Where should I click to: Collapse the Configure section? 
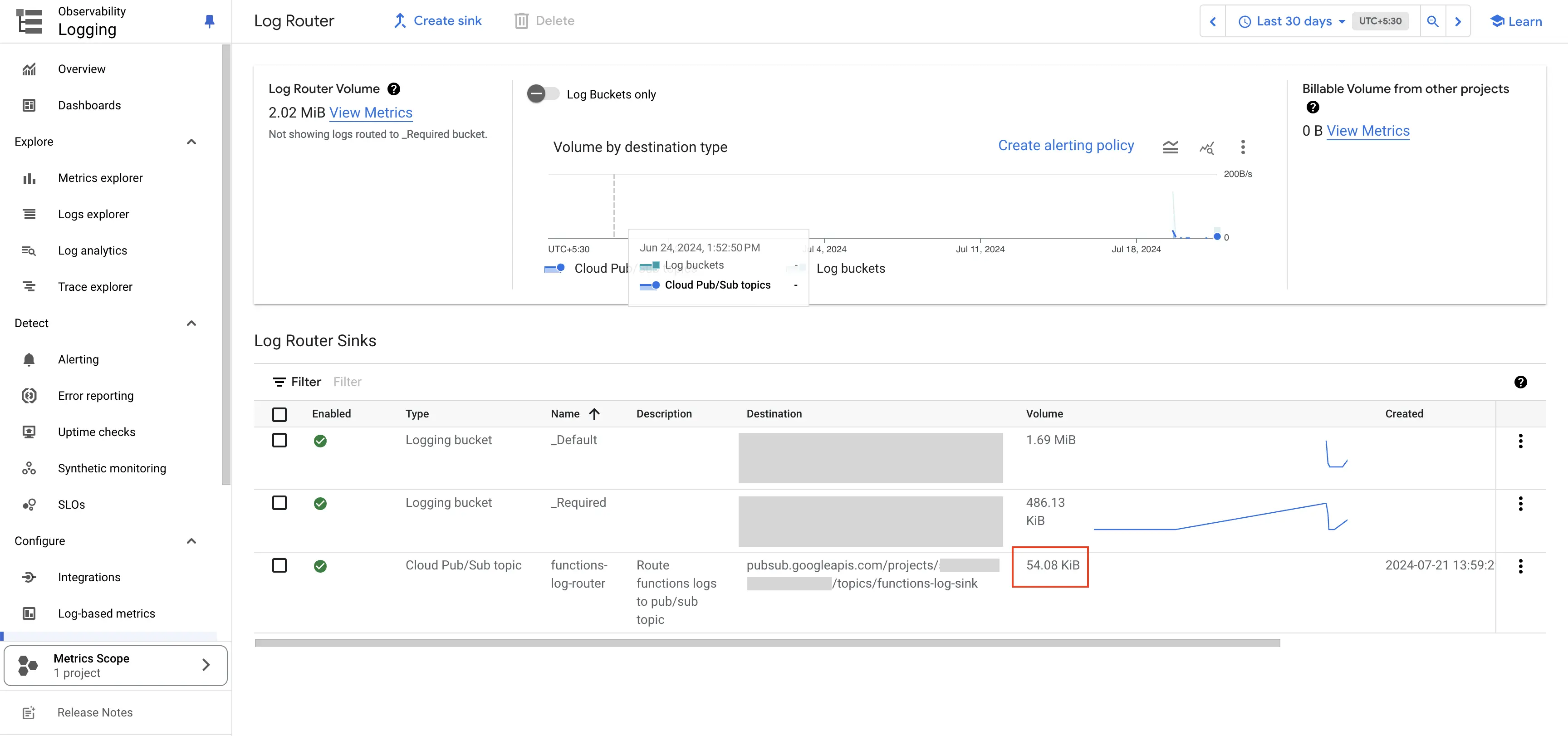[191, 540]
